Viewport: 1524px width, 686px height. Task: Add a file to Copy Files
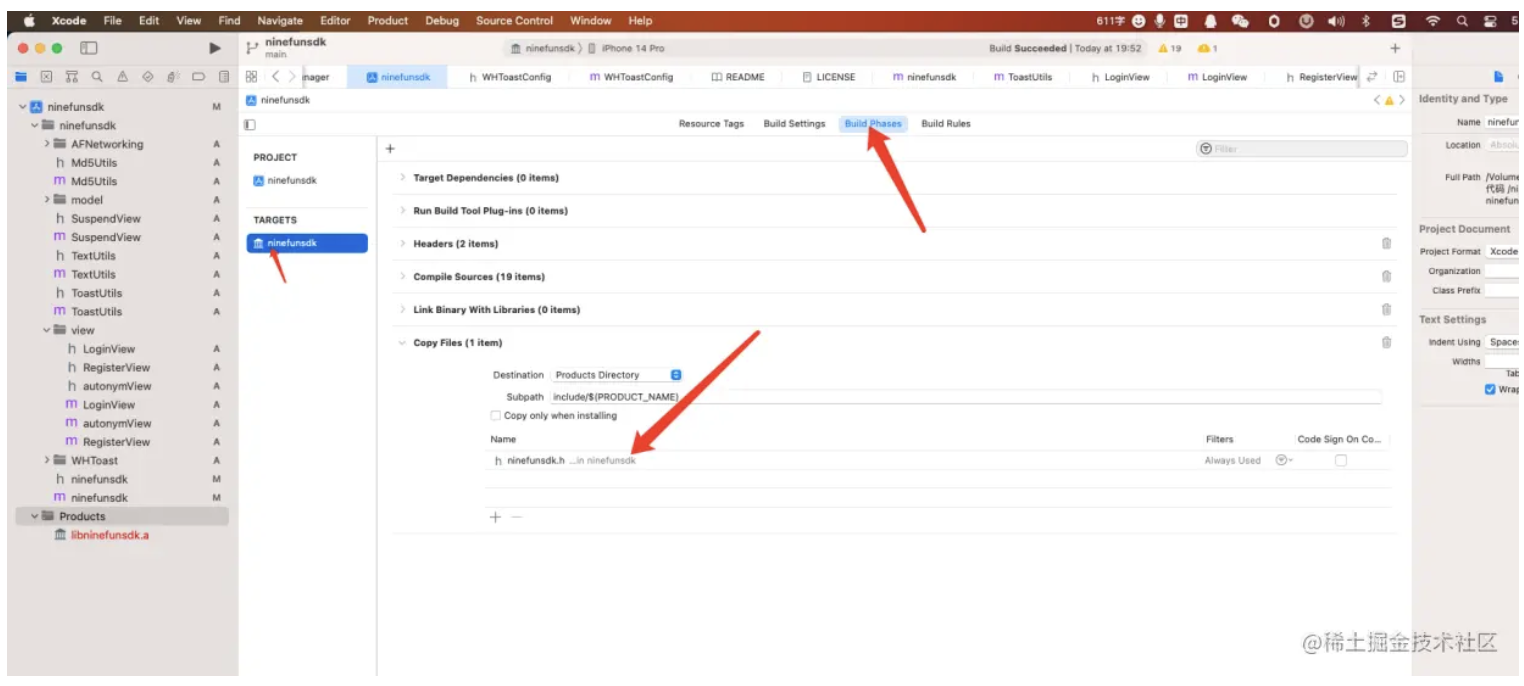point(495,517)
